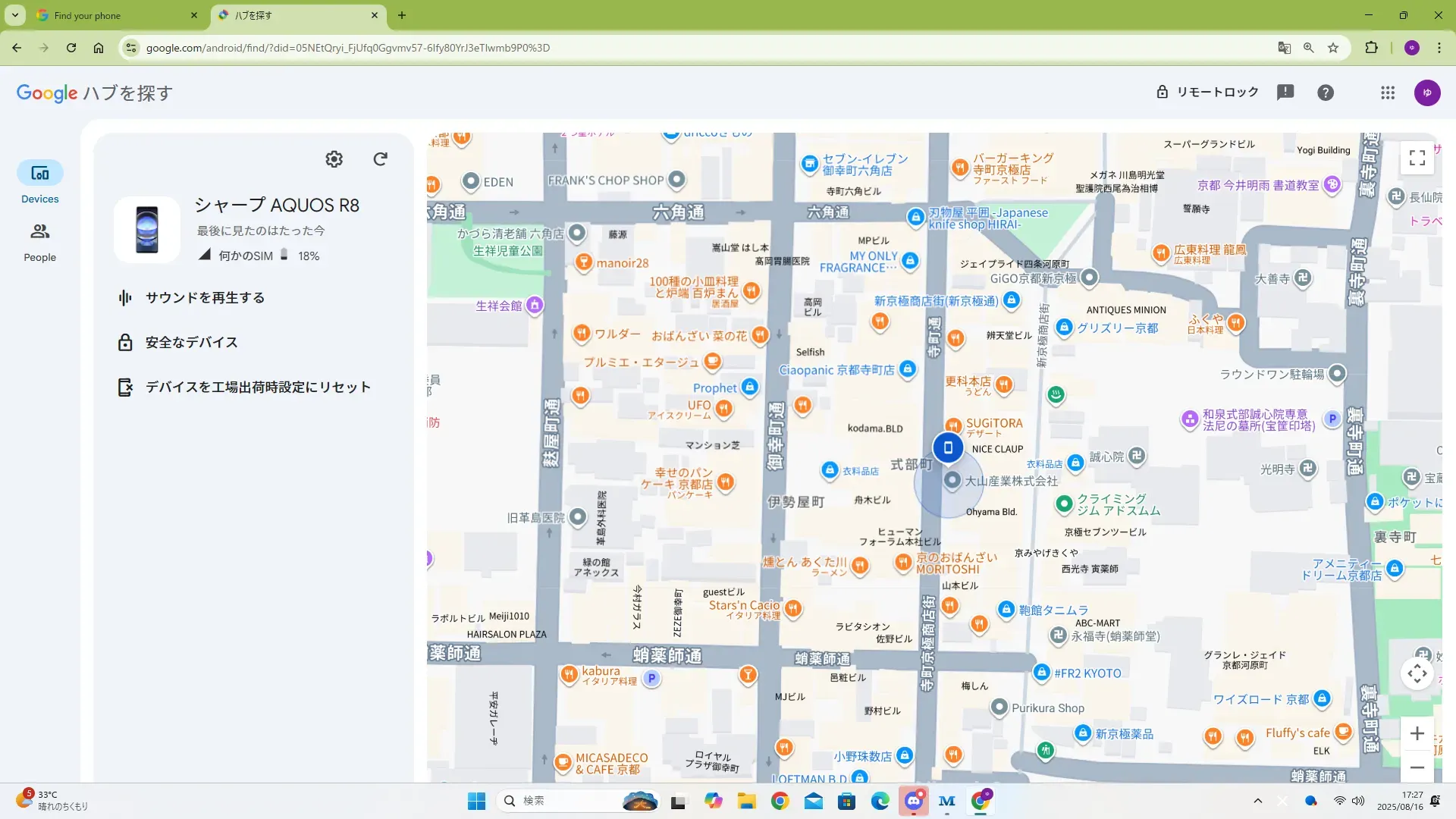Center map on current location
The height and width of the screenshot is (819, 1456).
click(1417, 673)
